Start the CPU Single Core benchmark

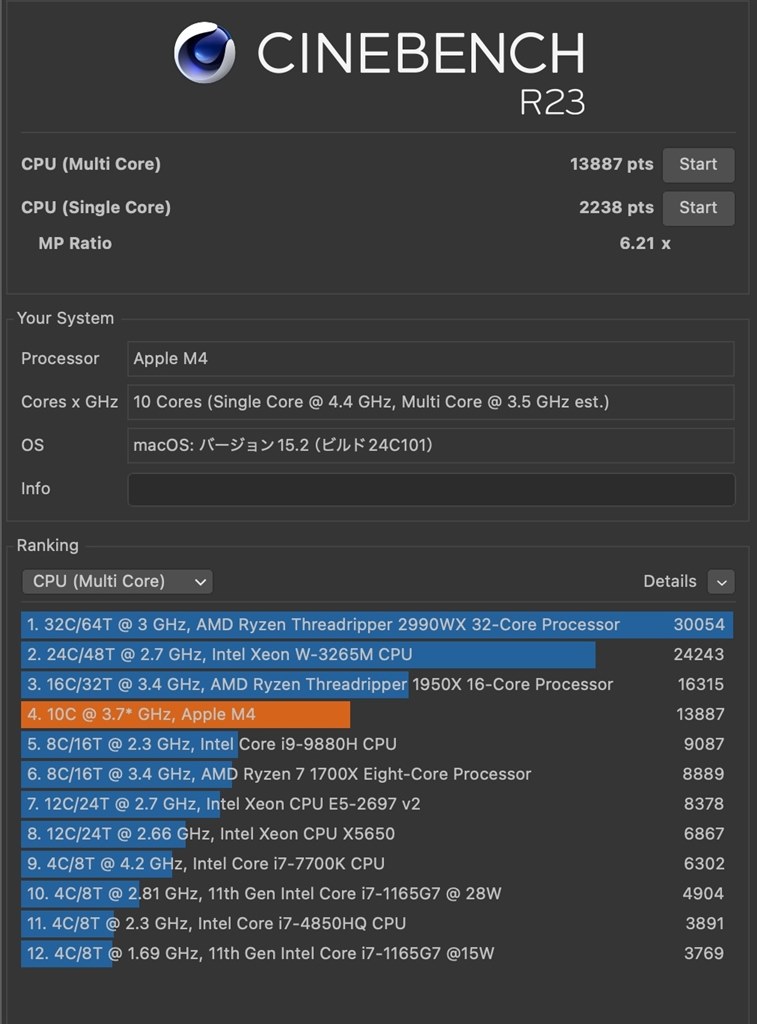698,208
